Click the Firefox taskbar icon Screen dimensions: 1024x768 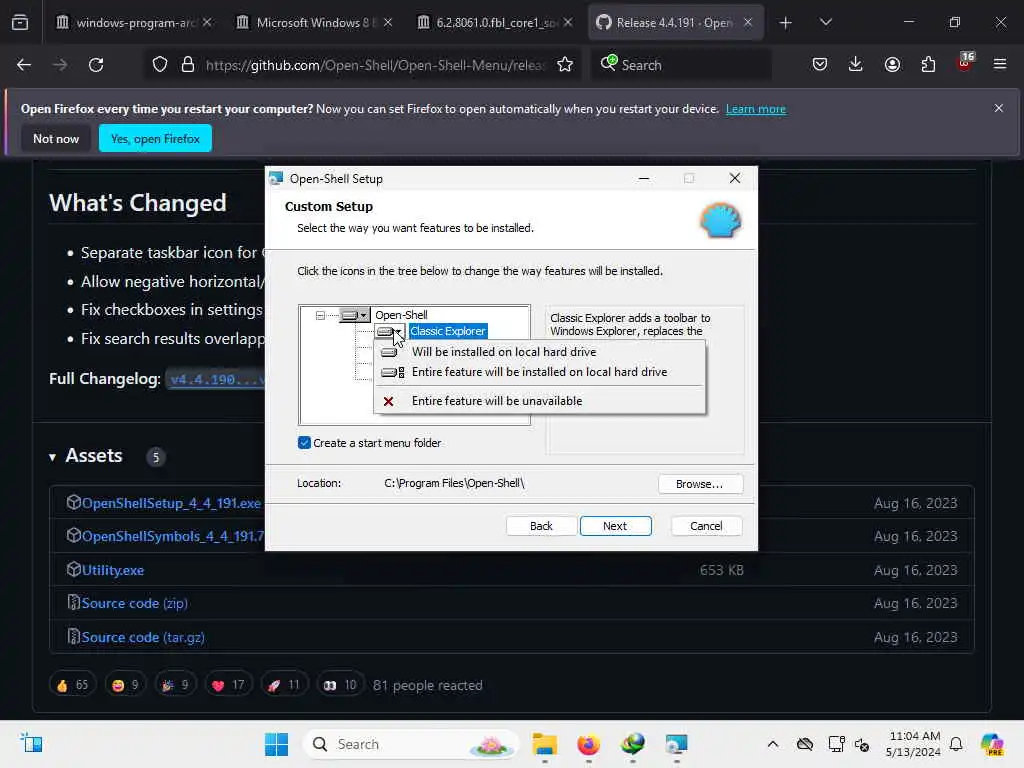[x=588, y=744]
